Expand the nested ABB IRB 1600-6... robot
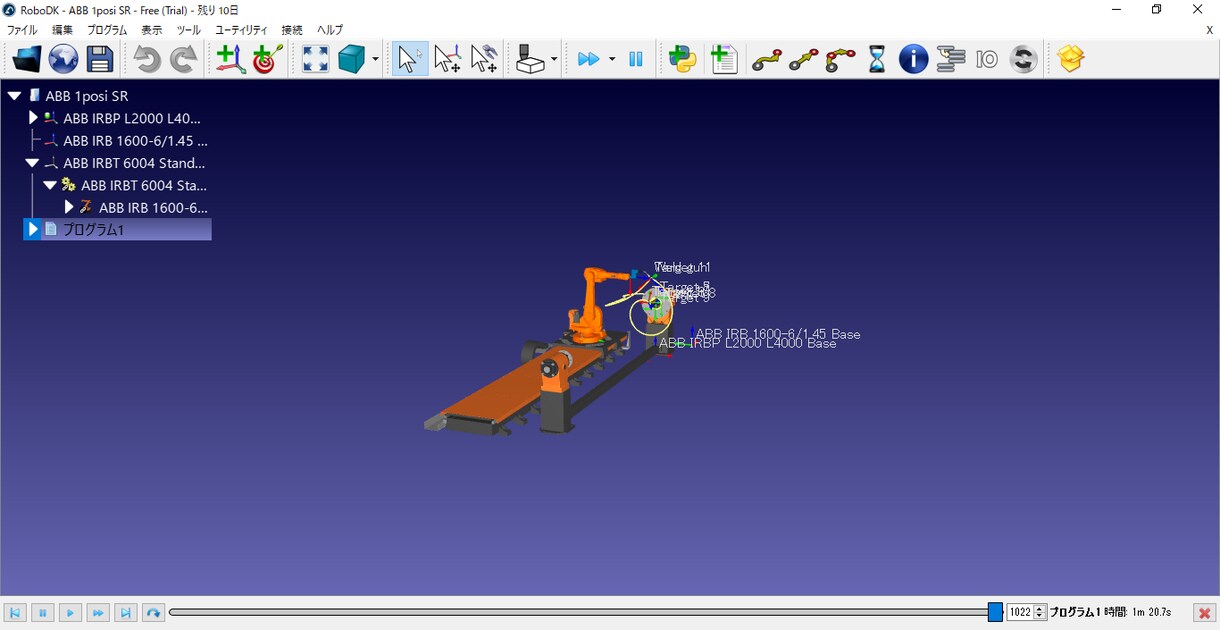Screen dimensions: 1220x630 (69, 207)
